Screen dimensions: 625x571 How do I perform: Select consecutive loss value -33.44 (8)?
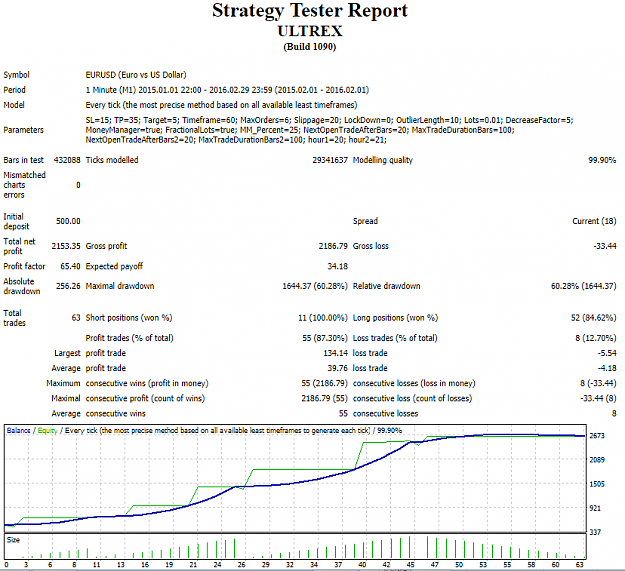click(x=598, y=398)
